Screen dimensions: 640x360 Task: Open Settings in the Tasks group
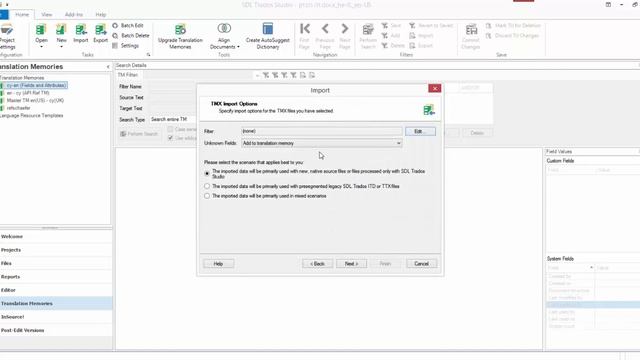126,46
